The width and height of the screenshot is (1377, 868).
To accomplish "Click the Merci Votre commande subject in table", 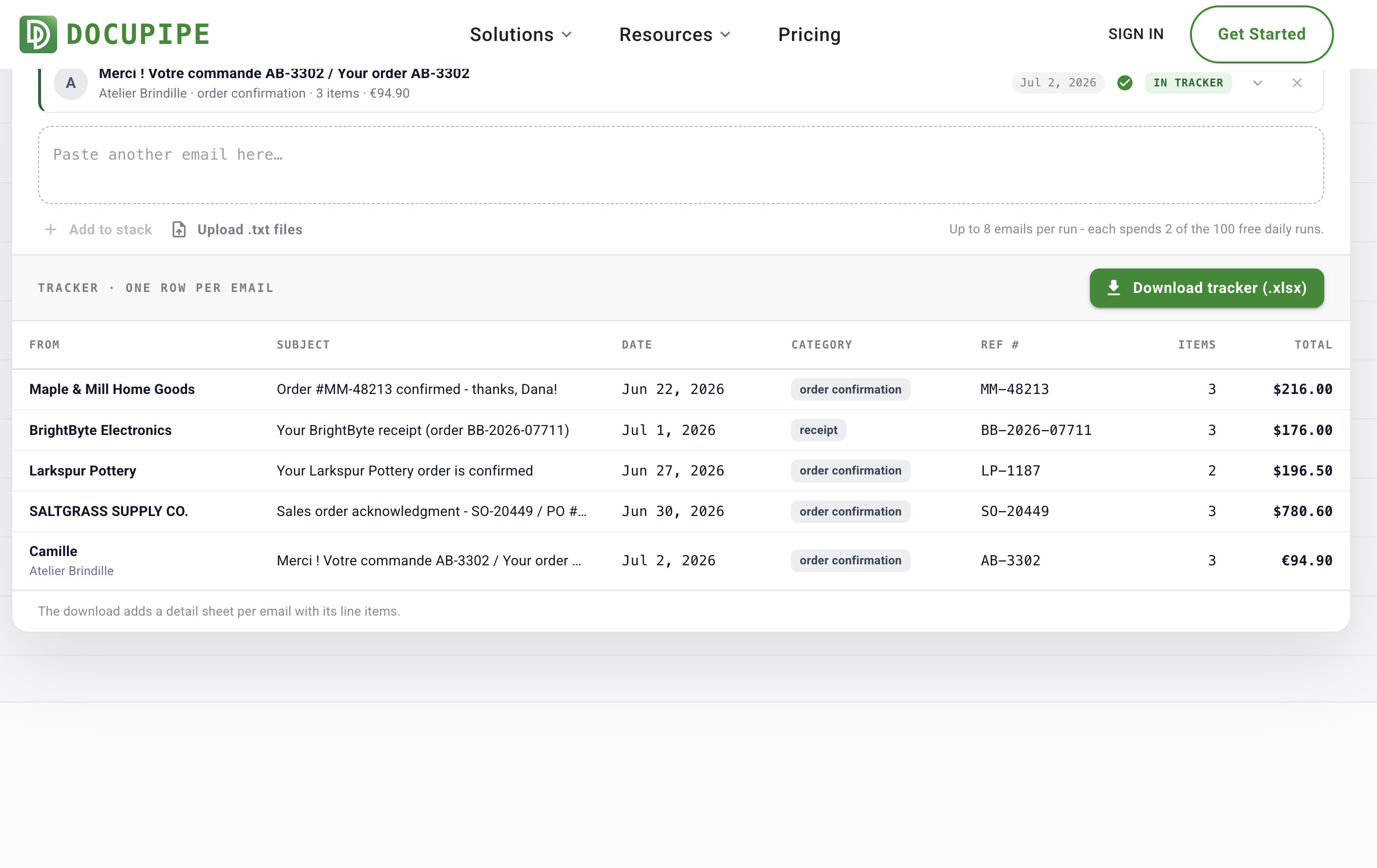I will (428, 560).
